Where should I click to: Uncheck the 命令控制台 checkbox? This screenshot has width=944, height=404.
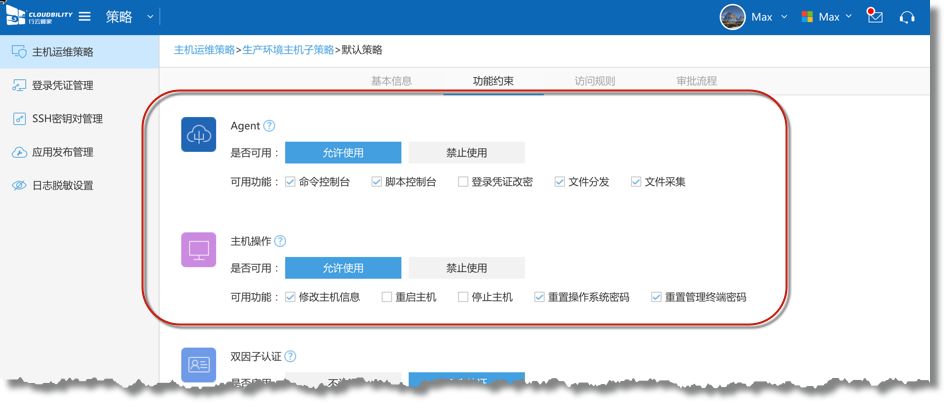coord(290,182)
